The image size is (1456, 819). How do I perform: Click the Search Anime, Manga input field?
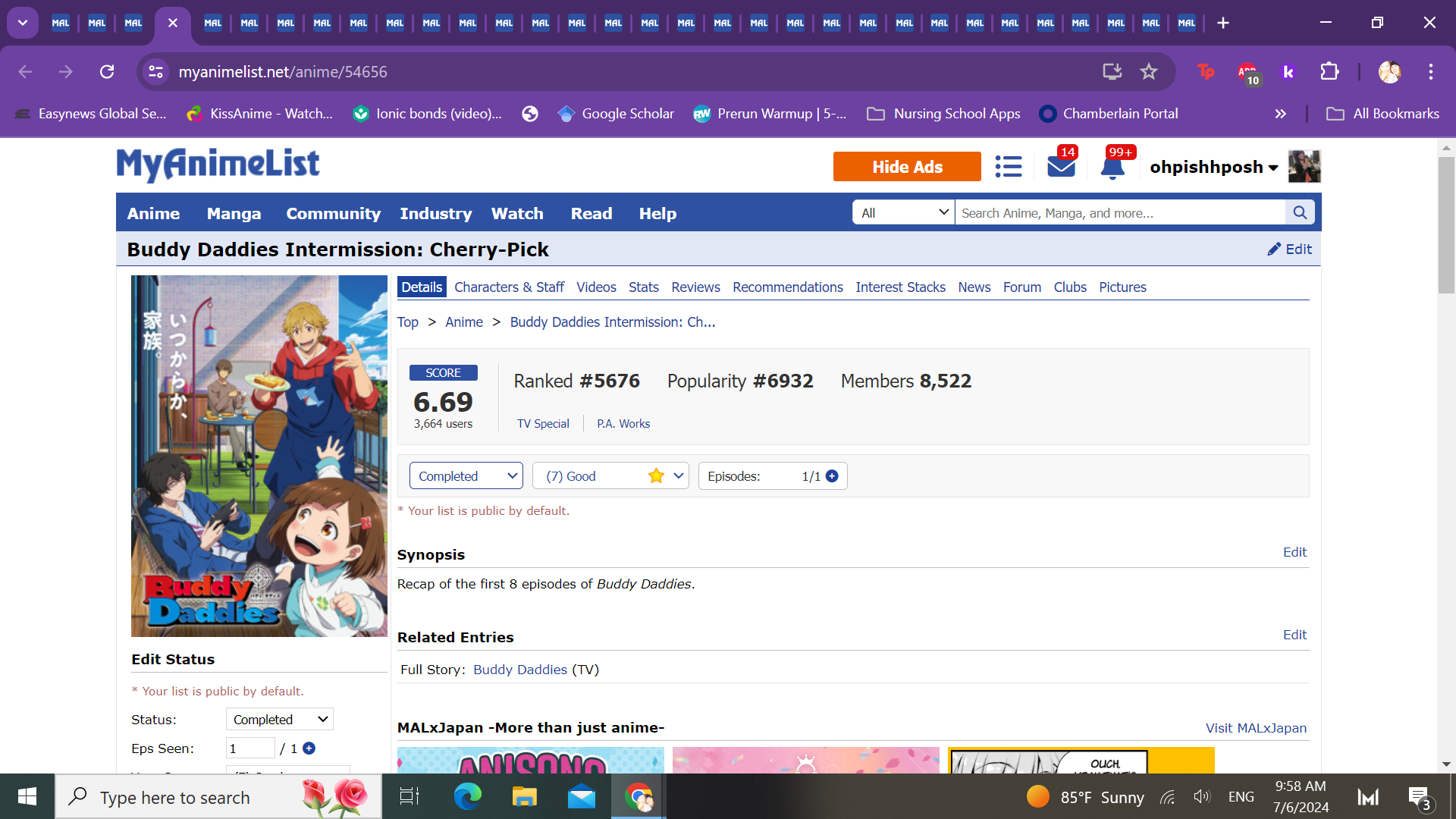tap(1120, 213)
